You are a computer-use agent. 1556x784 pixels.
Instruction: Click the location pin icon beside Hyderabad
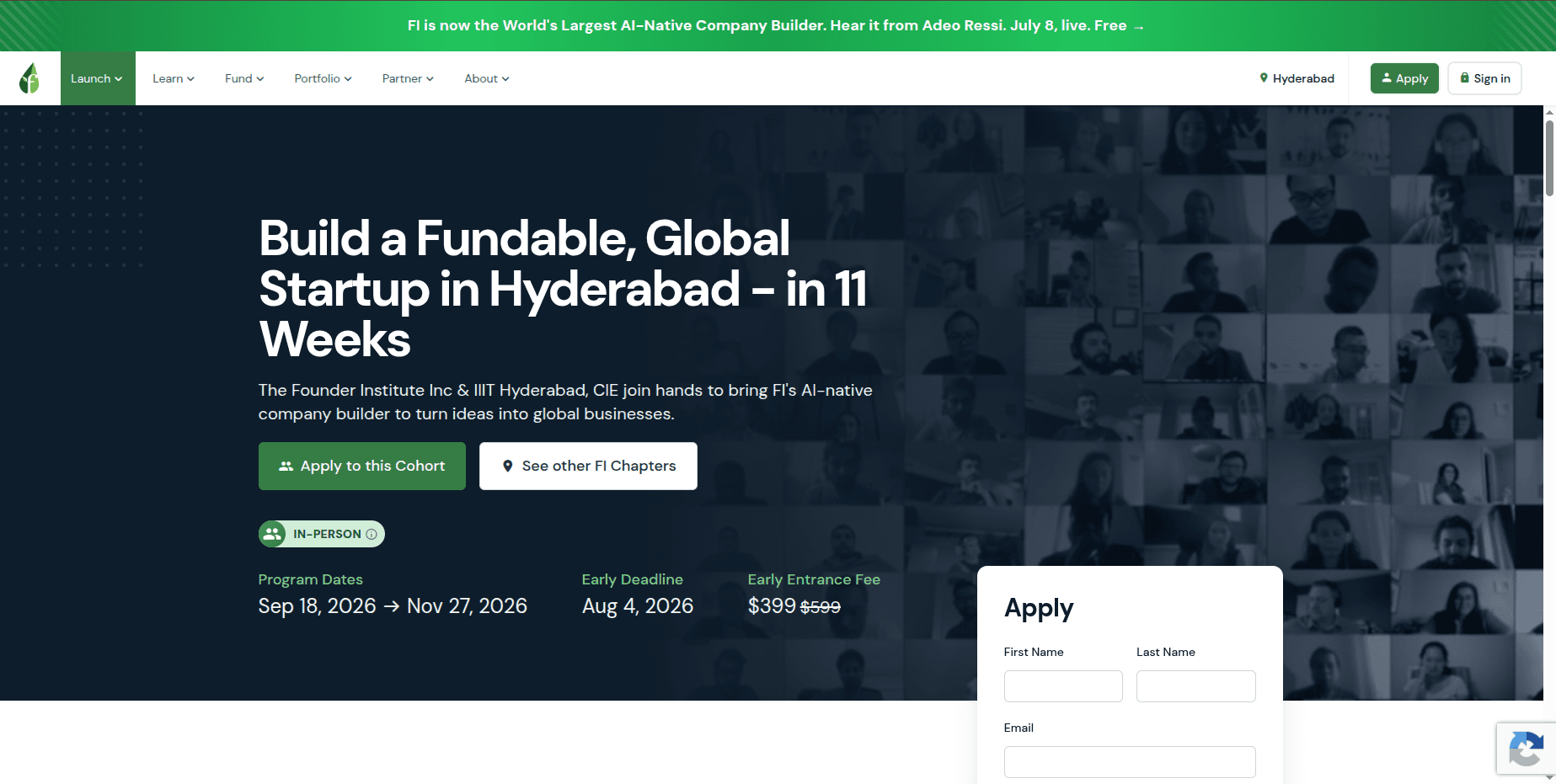[x=1264, y=77]
